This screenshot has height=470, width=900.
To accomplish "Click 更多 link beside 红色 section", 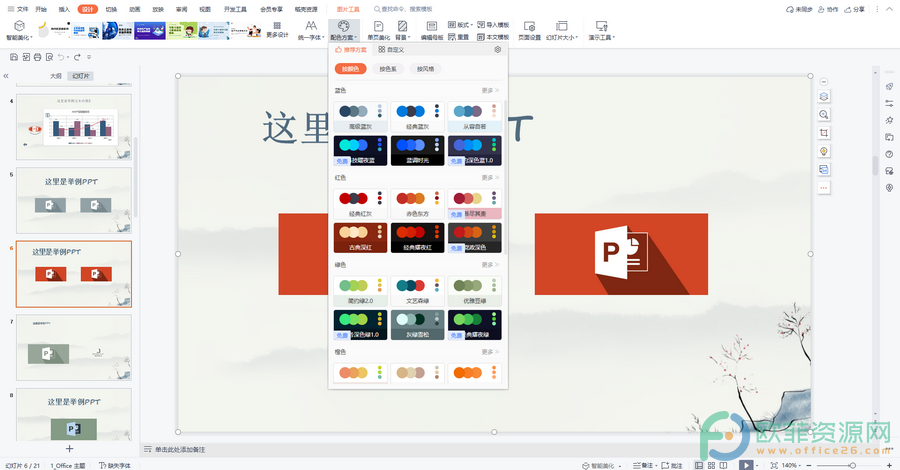I will pyautogui.click(x=490, y=178).
